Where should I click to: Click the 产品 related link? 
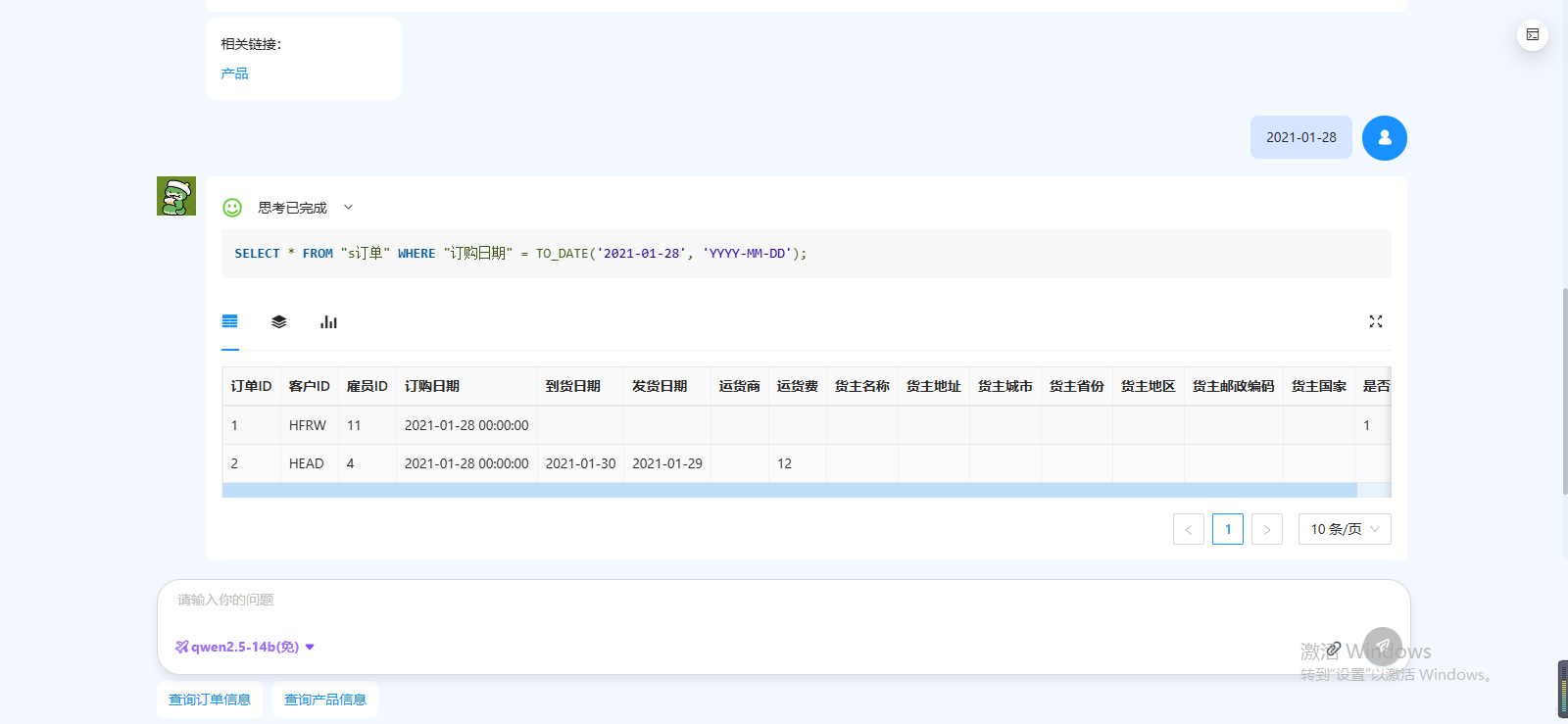pyautogui.click(x=234, y=73)
